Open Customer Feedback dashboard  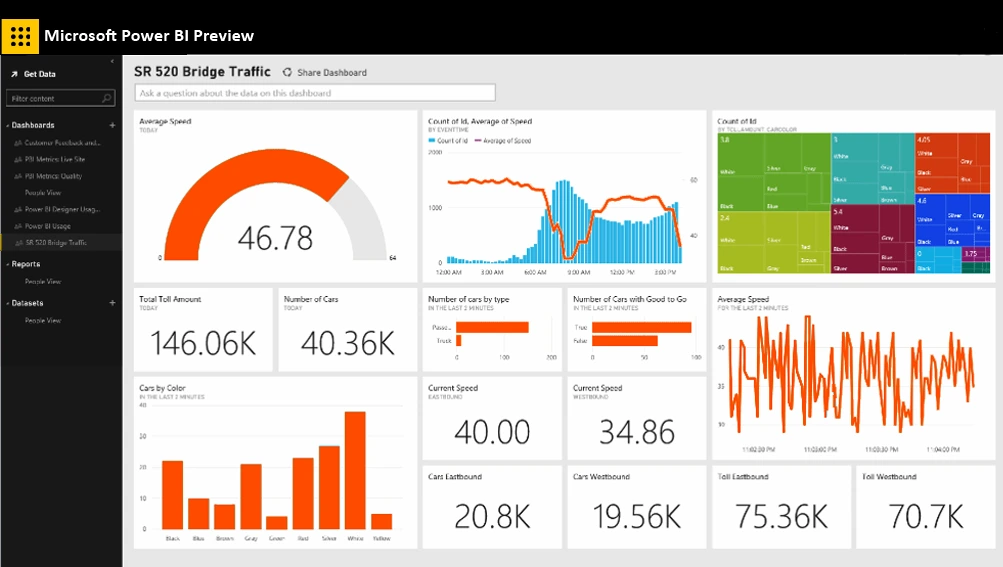pos(62,143)
